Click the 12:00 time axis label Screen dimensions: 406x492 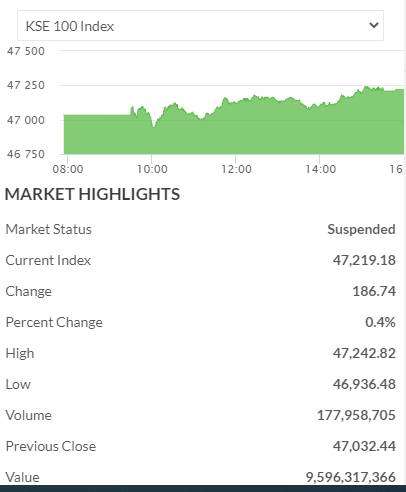236,169
